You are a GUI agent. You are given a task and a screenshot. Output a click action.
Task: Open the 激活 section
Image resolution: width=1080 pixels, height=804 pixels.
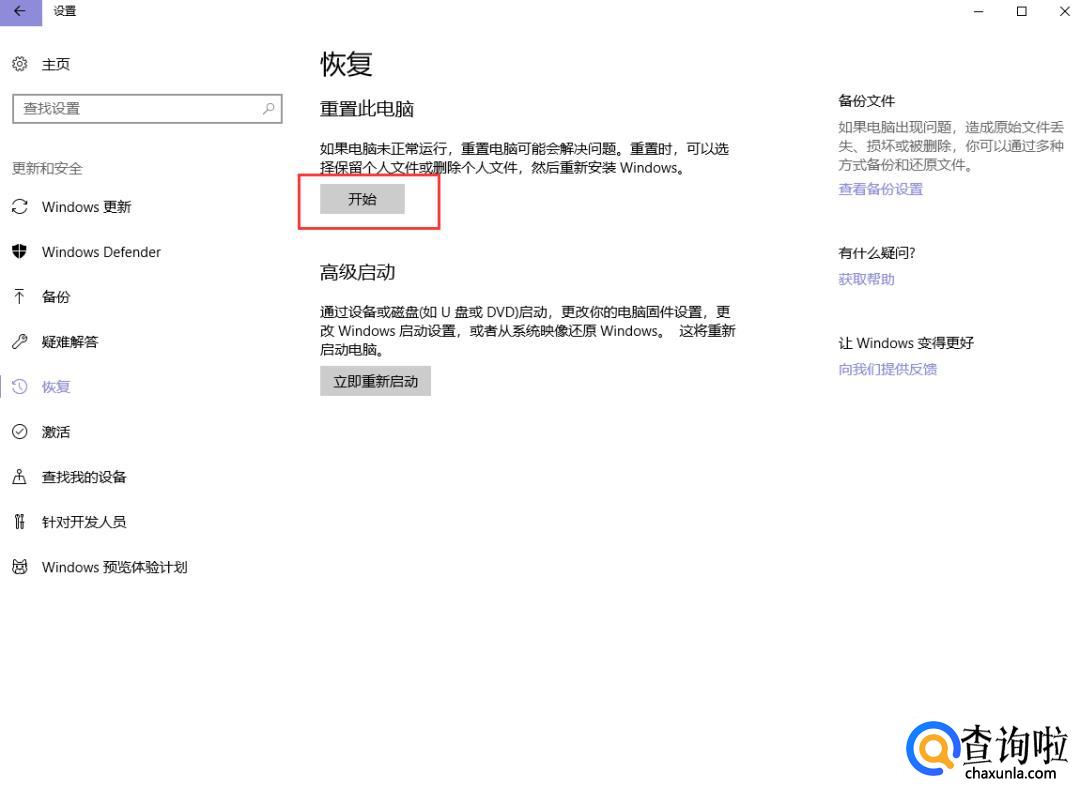coord(56,432)
